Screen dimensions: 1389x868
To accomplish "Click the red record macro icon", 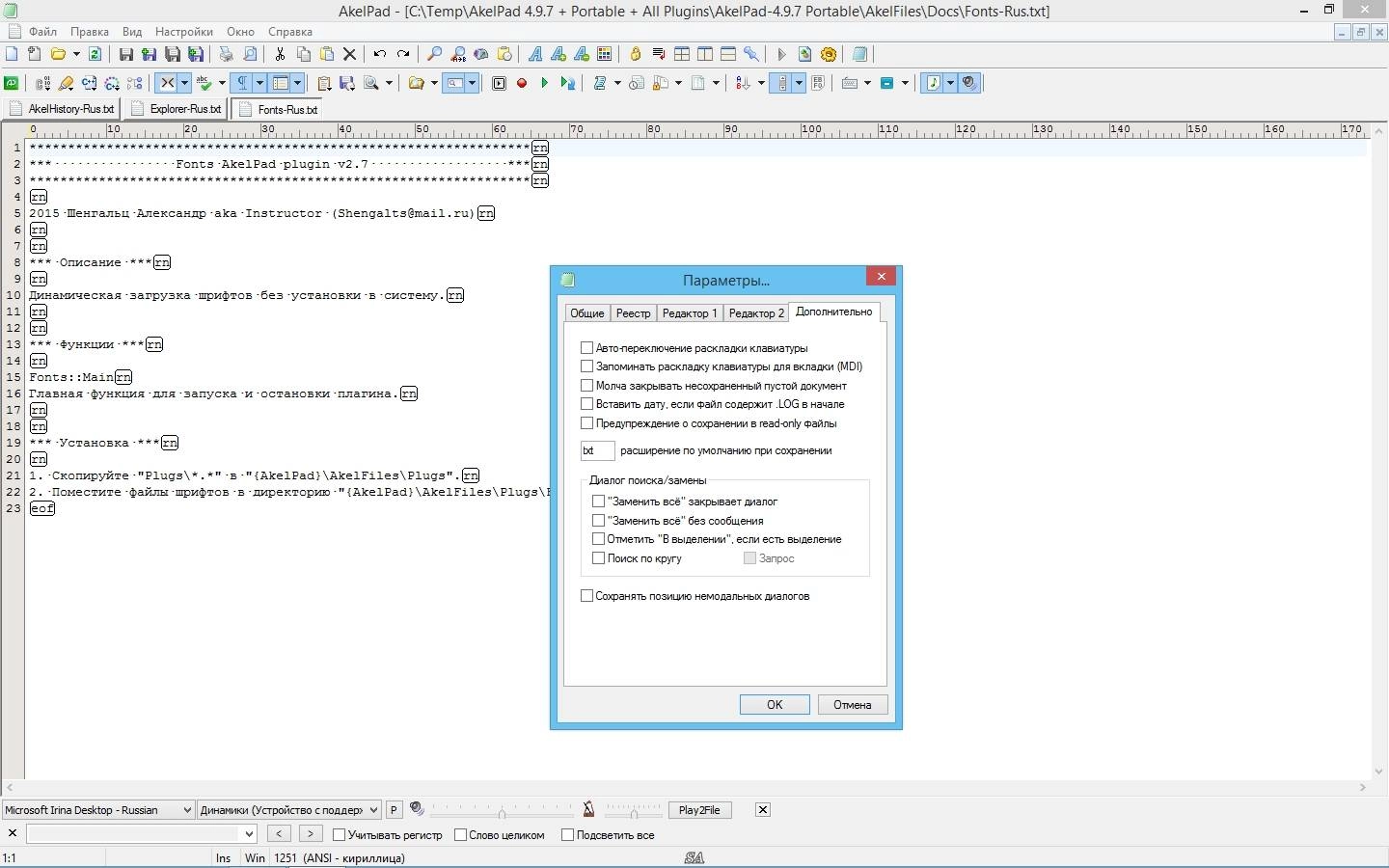I will pos(522,83).
